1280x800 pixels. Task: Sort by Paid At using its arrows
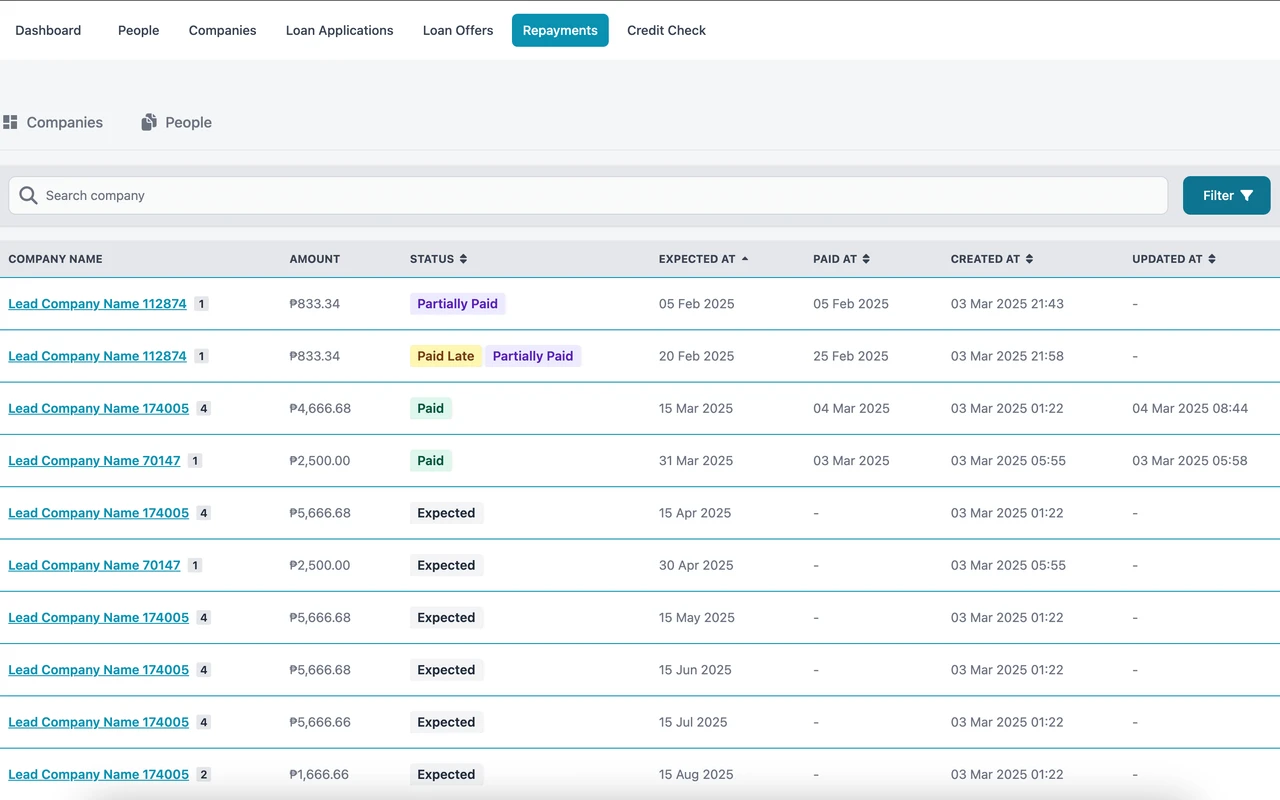click(866, 259)
